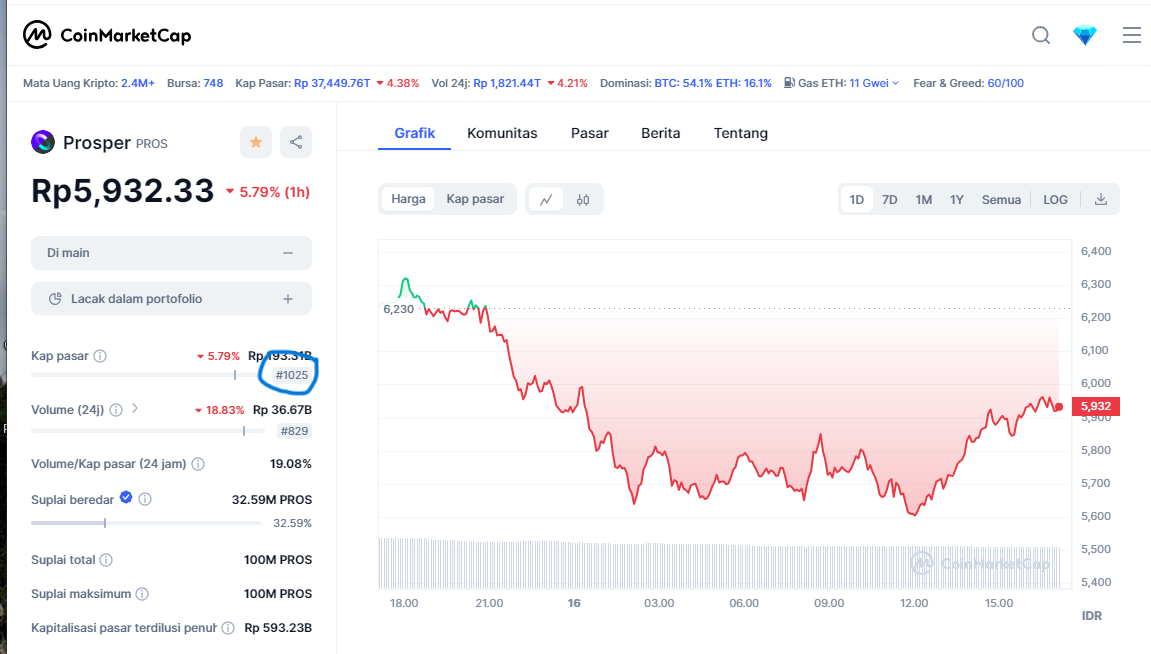
Task: Select 1D time range
Action: [857, 200]
